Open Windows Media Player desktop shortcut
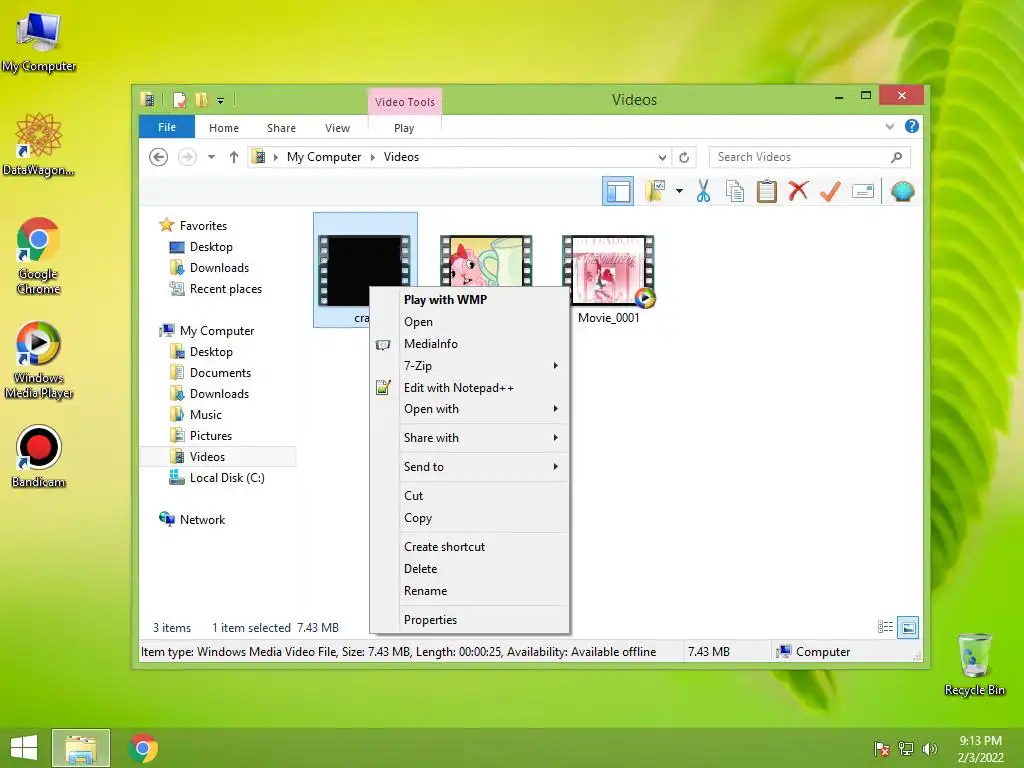Viewport: 1024px width, 768px height. [39, 360]
